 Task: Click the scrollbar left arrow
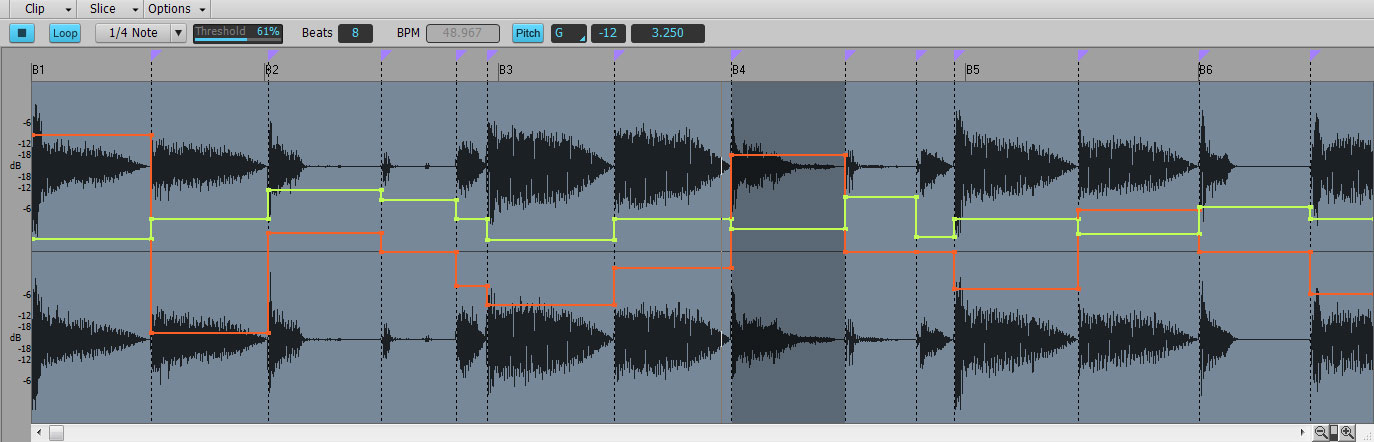point(39,432)
